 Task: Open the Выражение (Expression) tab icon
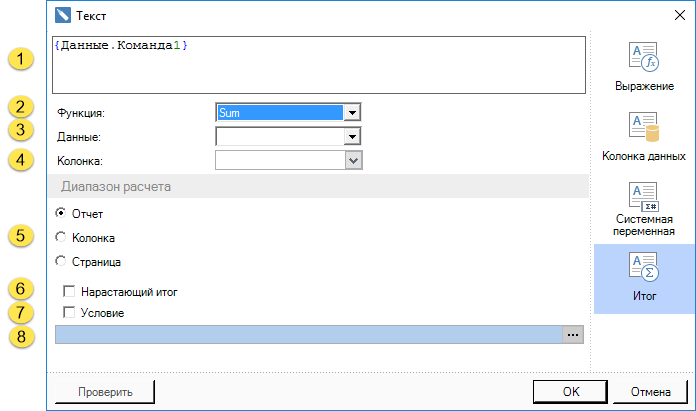643,59
